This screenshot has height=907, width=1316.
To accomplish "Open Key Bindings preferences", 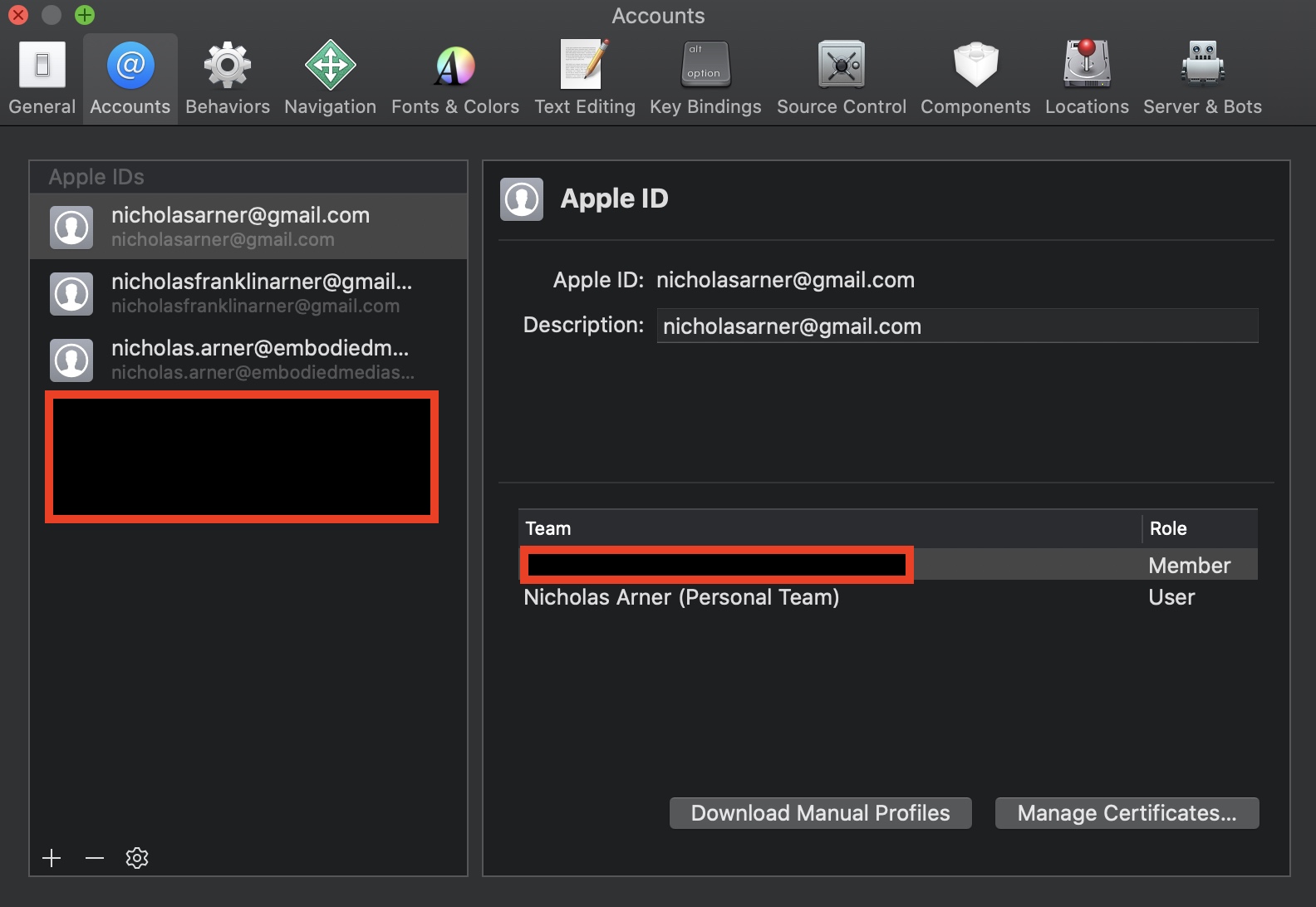I will [x=705, y=79].
